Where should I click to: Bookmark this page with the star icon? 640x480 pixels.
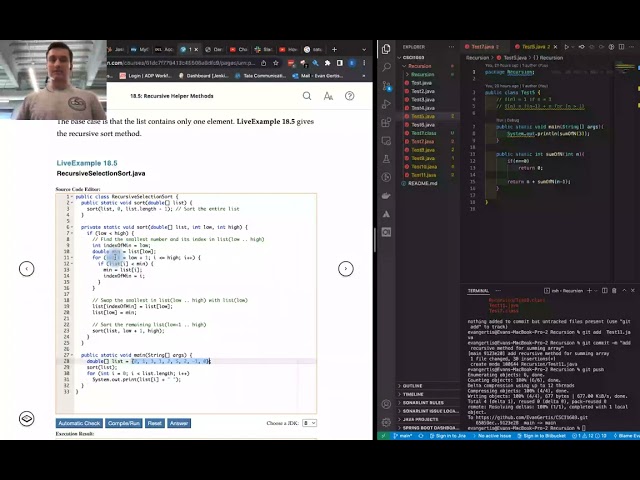[276, 63]
